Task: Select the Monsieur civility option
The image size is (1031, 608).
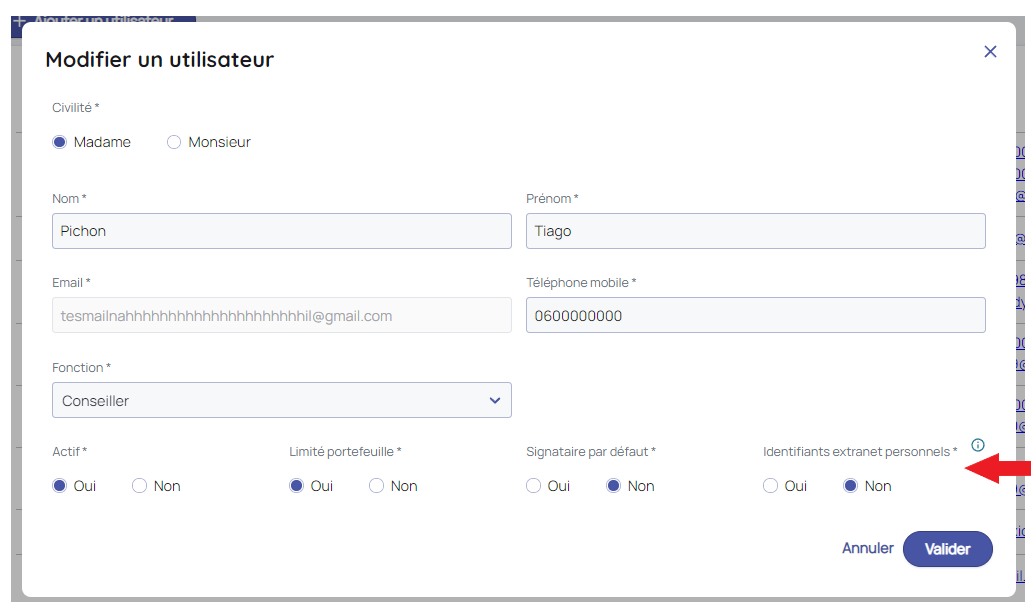Action: pos(174,142)
